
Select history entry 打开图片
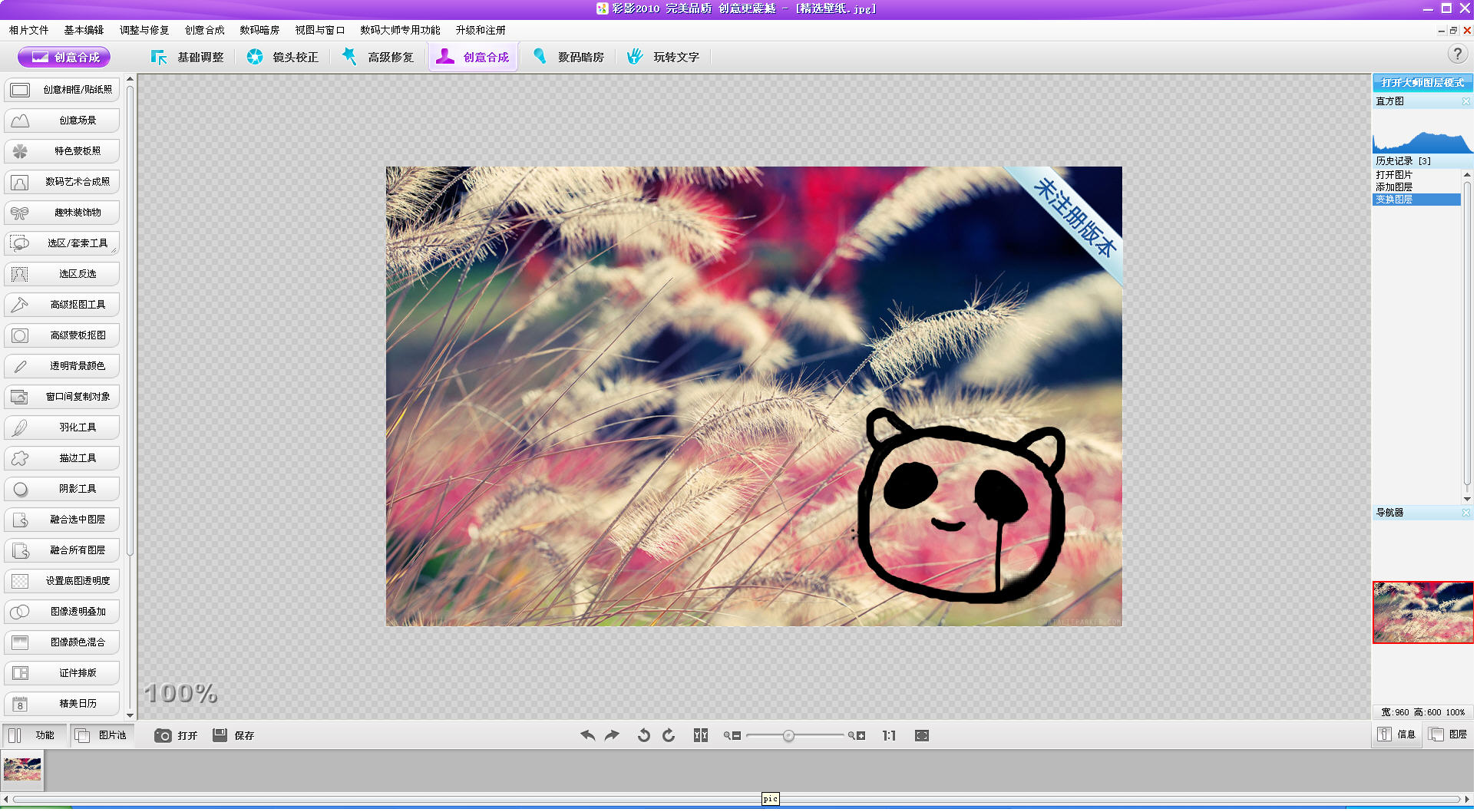(x=1416, y=175)
